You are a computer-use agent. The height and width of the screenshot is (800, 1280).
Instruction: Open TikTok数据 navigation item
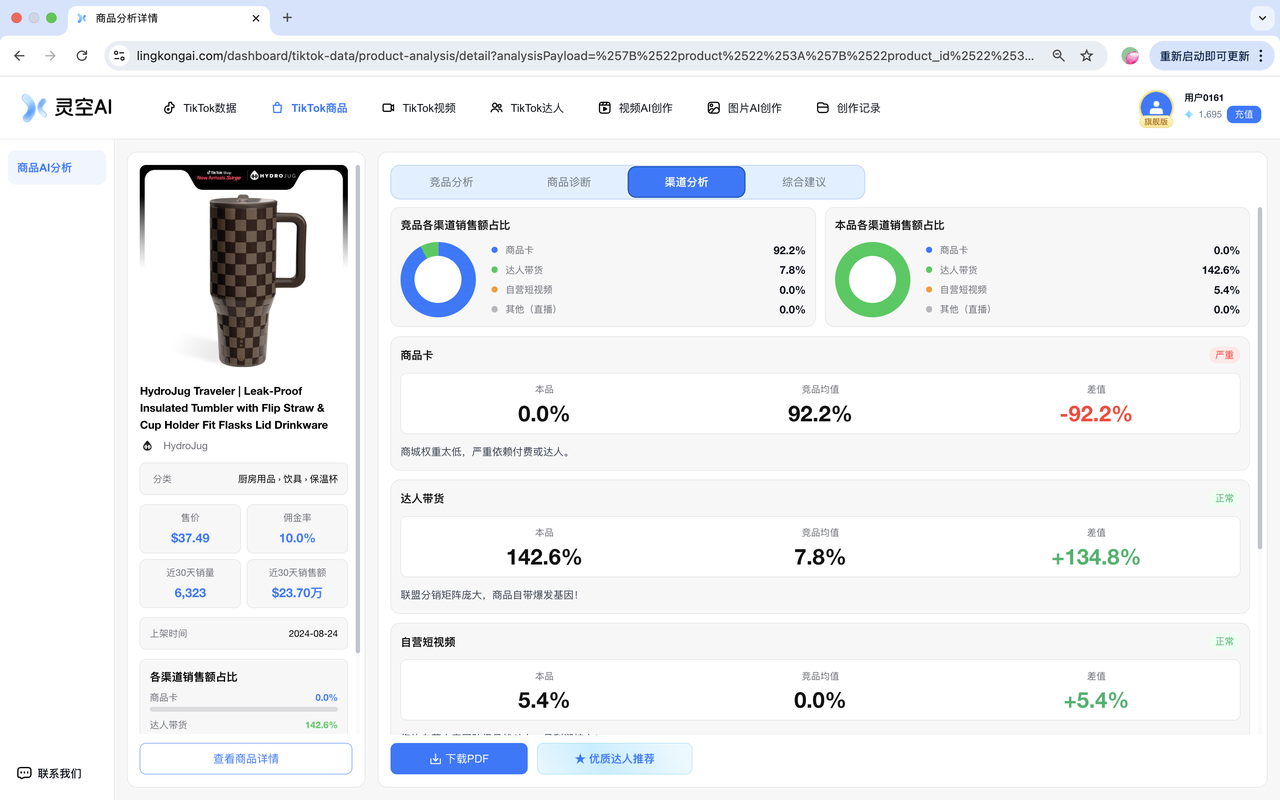pos(200,108)
